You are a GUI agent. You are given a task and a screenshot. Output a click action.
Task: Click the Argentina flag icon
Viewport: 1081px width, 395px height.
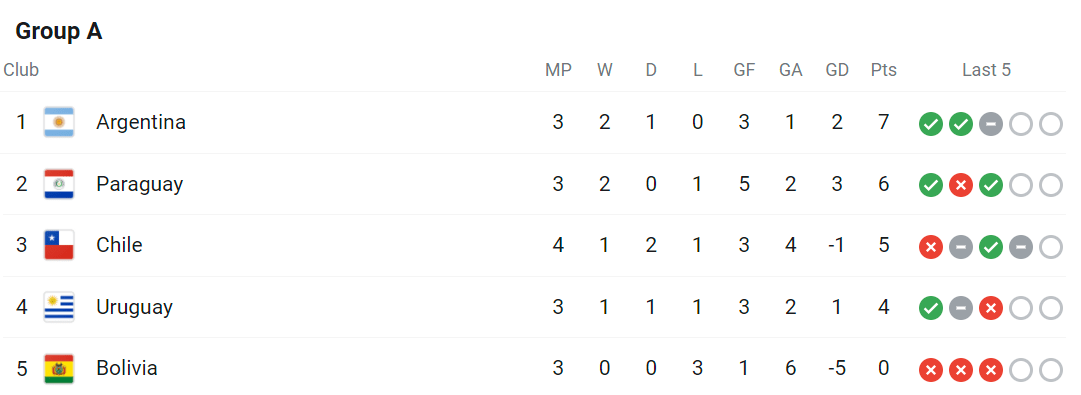click(59, 122)
